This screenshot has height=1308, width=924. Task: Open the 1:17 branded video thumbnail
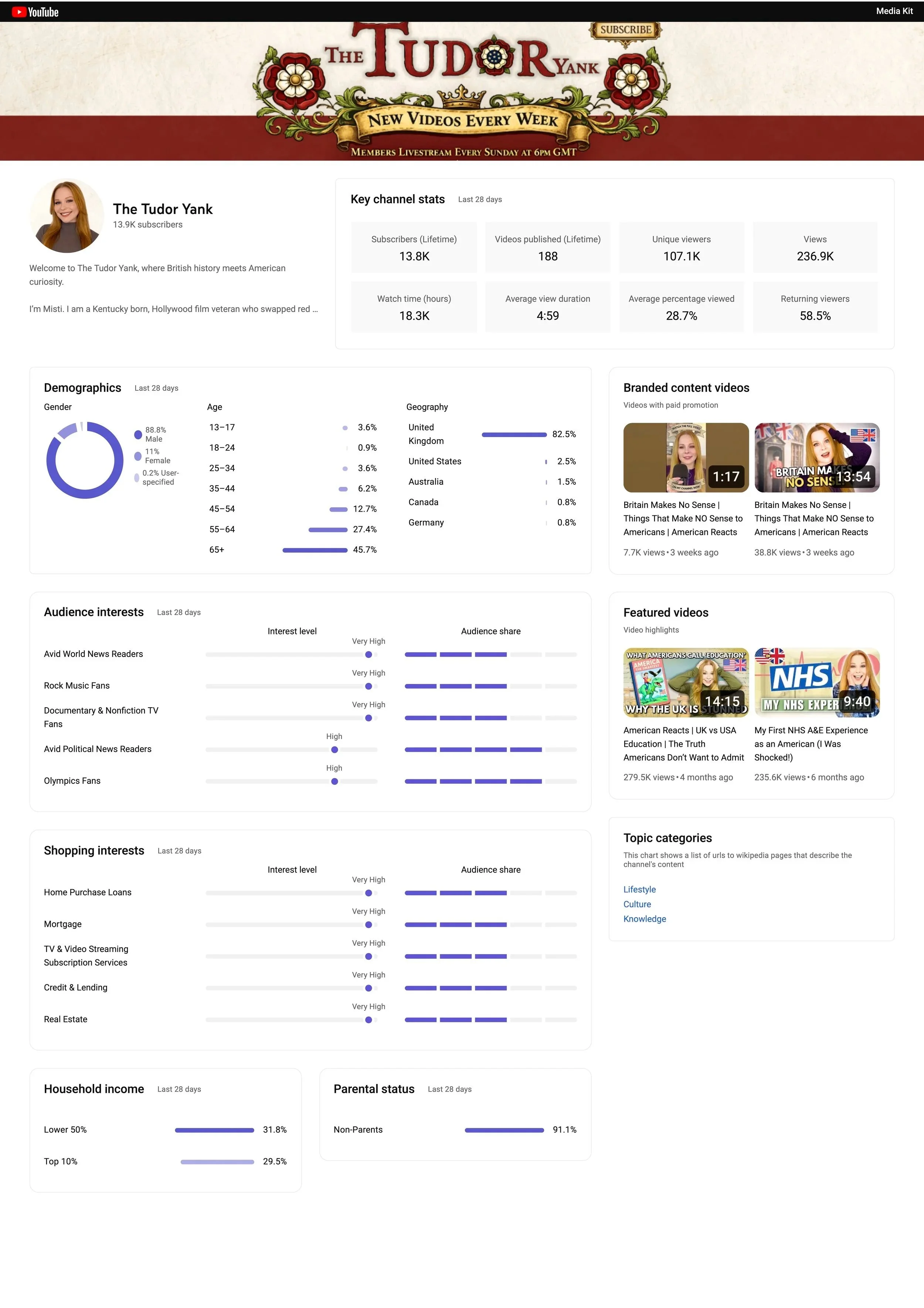point(686,457)
